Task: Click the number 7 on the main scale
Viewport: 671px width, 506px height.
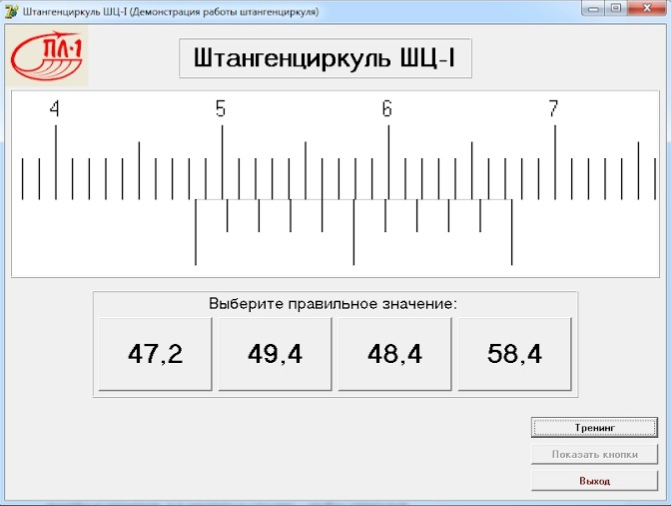Action: pos(553,109)
